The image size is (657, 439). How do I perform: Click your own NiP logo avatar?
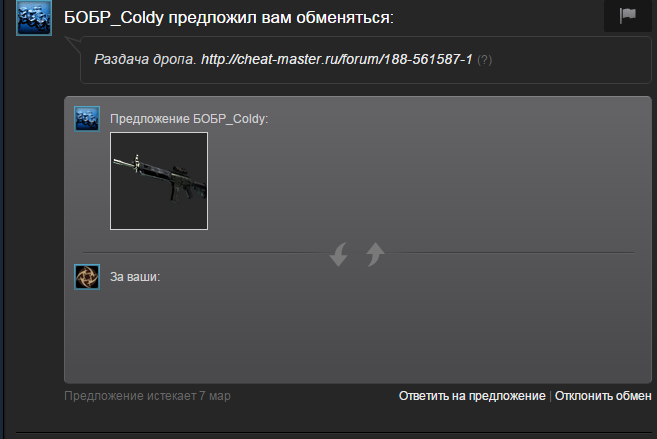(87, 277)
